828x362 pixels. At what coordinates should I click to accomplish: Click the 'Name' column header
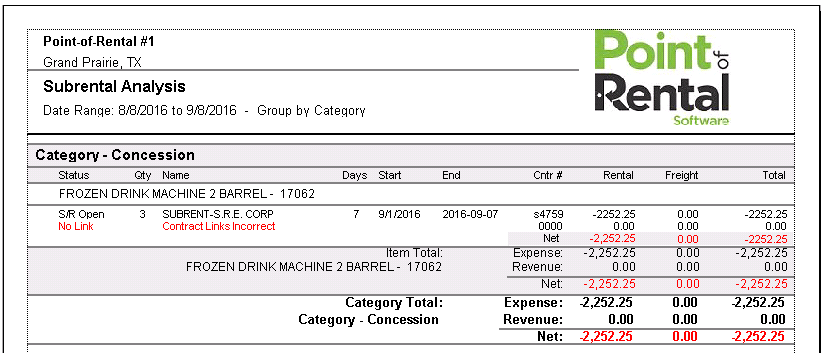(176, 175)
